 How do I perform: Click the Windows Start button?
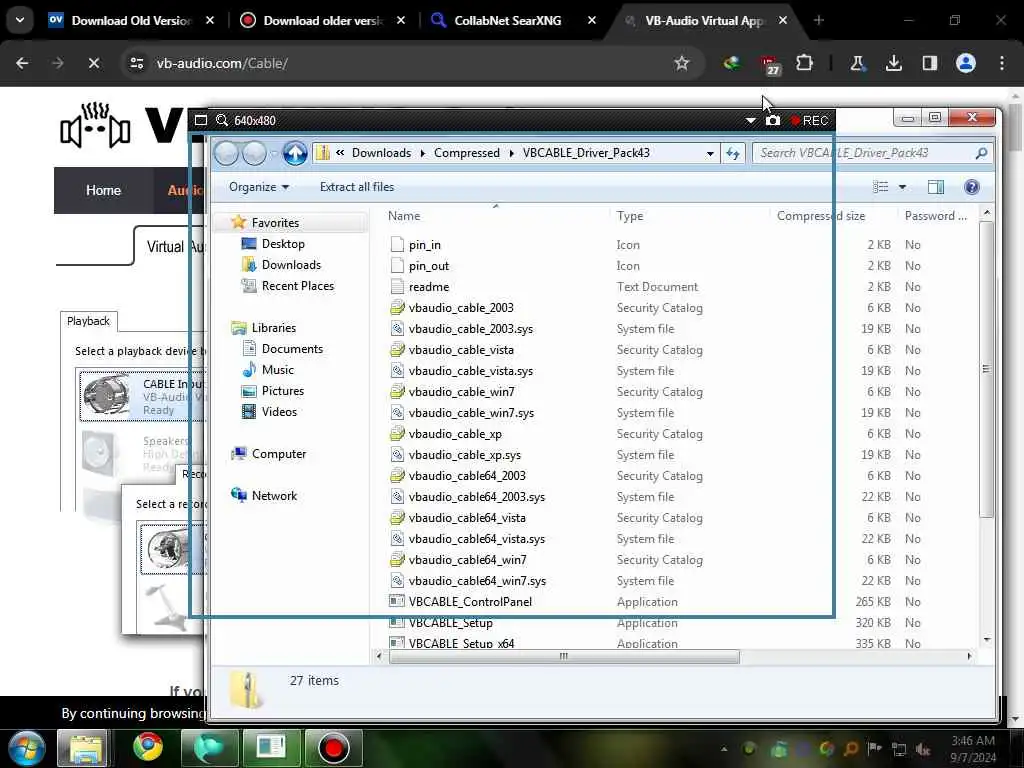click(x=26, y=748)
